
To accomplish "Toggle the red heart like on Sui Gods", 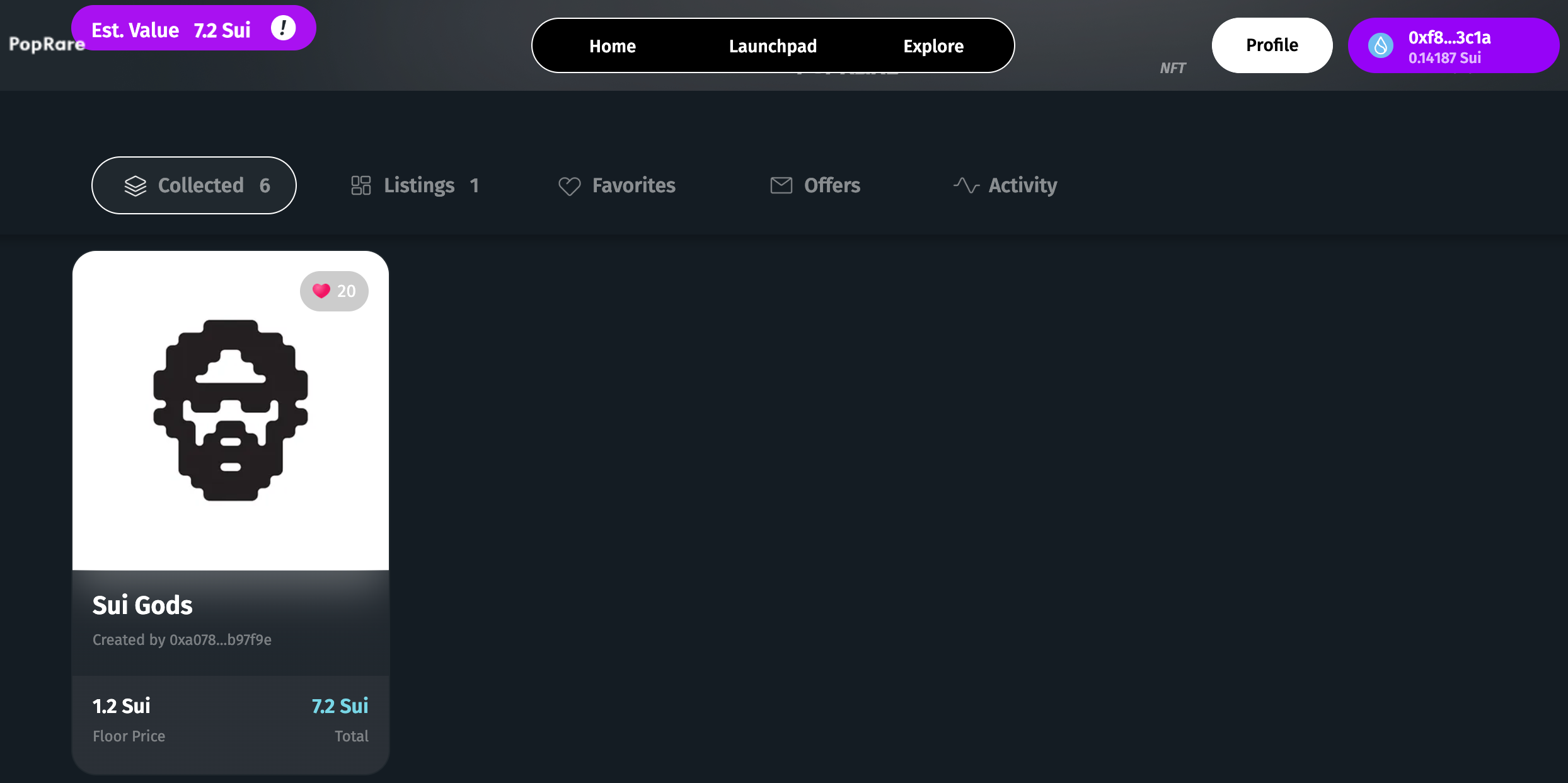I will click(321, 291).
